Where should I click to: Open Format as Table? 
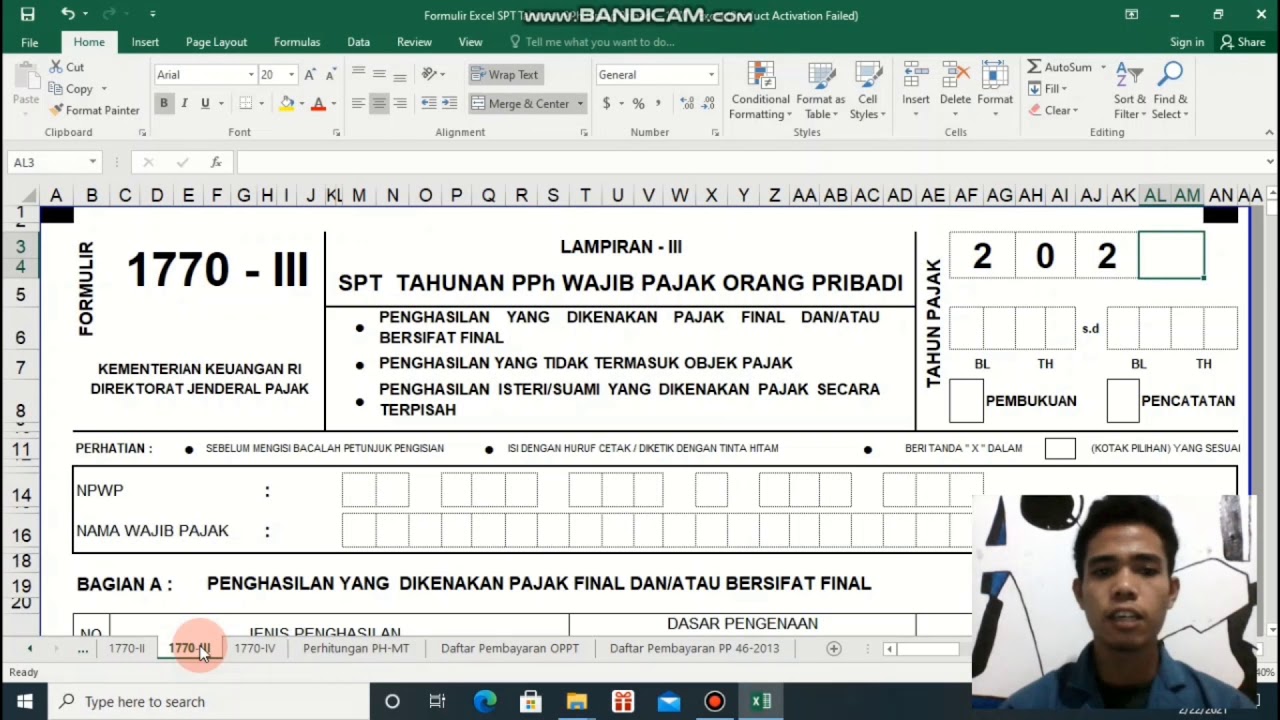820,91
